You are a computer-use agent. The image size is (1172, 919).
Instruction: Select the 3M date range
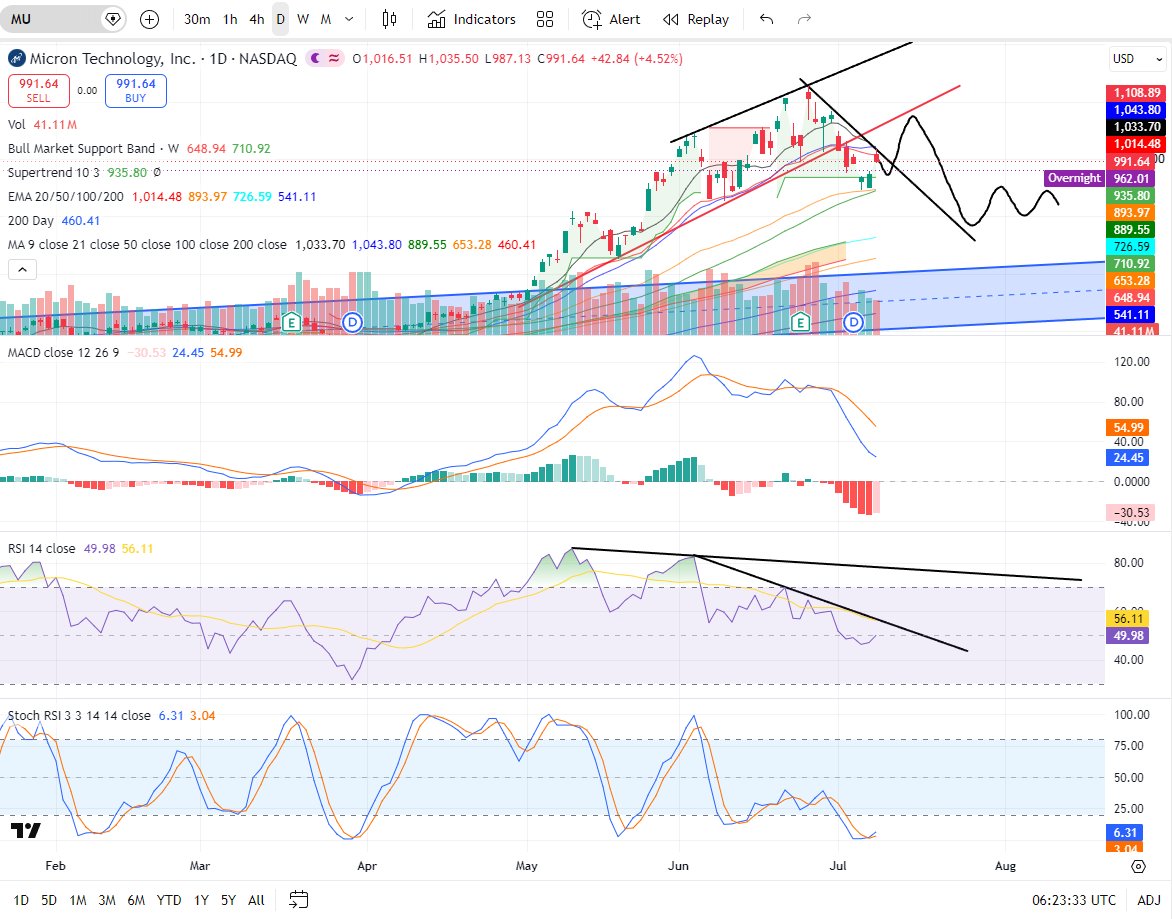pyautogui.click(x=107, y=900)
